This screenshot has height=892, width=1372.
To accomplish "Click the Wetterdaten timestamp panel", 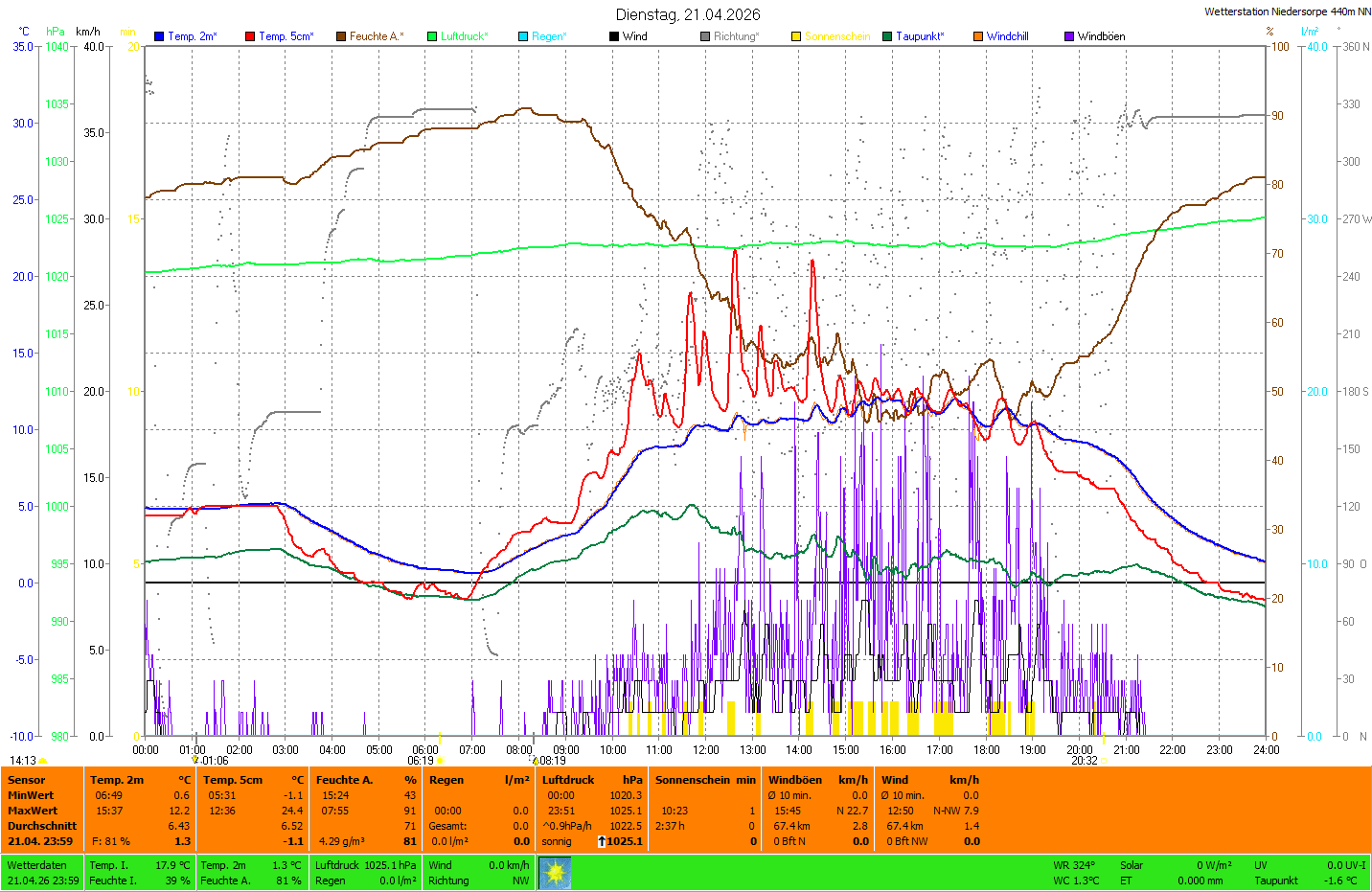I will click(x=43, y=873).
